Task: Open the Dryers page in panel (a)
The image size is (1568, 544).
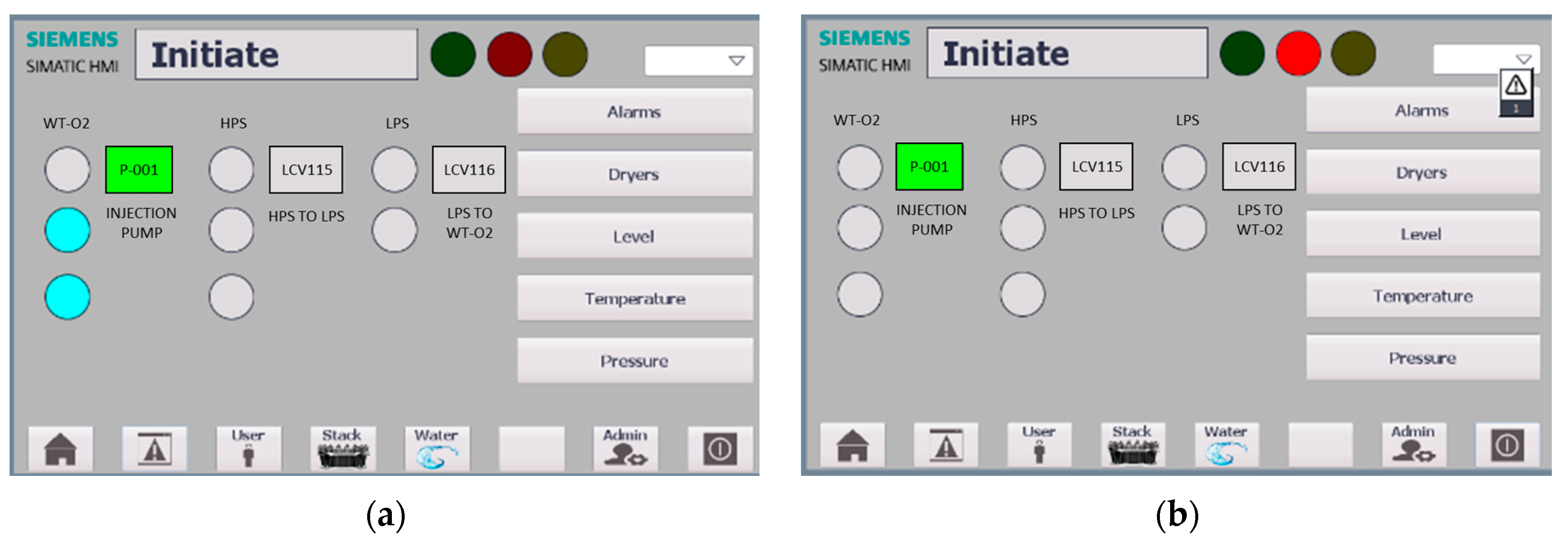Action: point(635,174)
